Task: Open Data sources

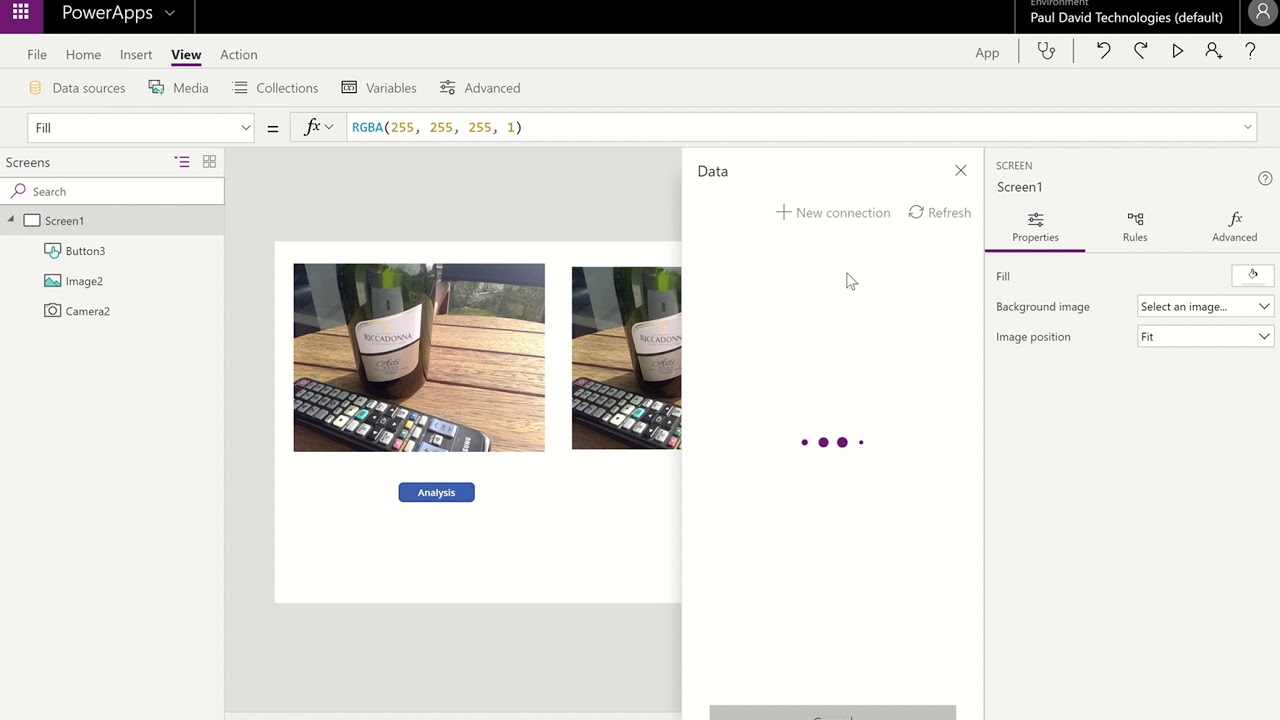Action: 77,88
